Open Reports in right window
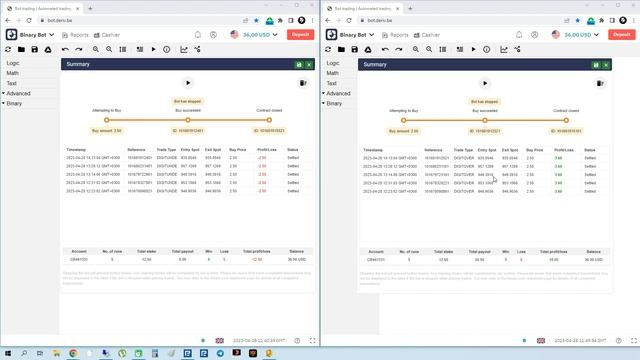 [x=395, y=35]
